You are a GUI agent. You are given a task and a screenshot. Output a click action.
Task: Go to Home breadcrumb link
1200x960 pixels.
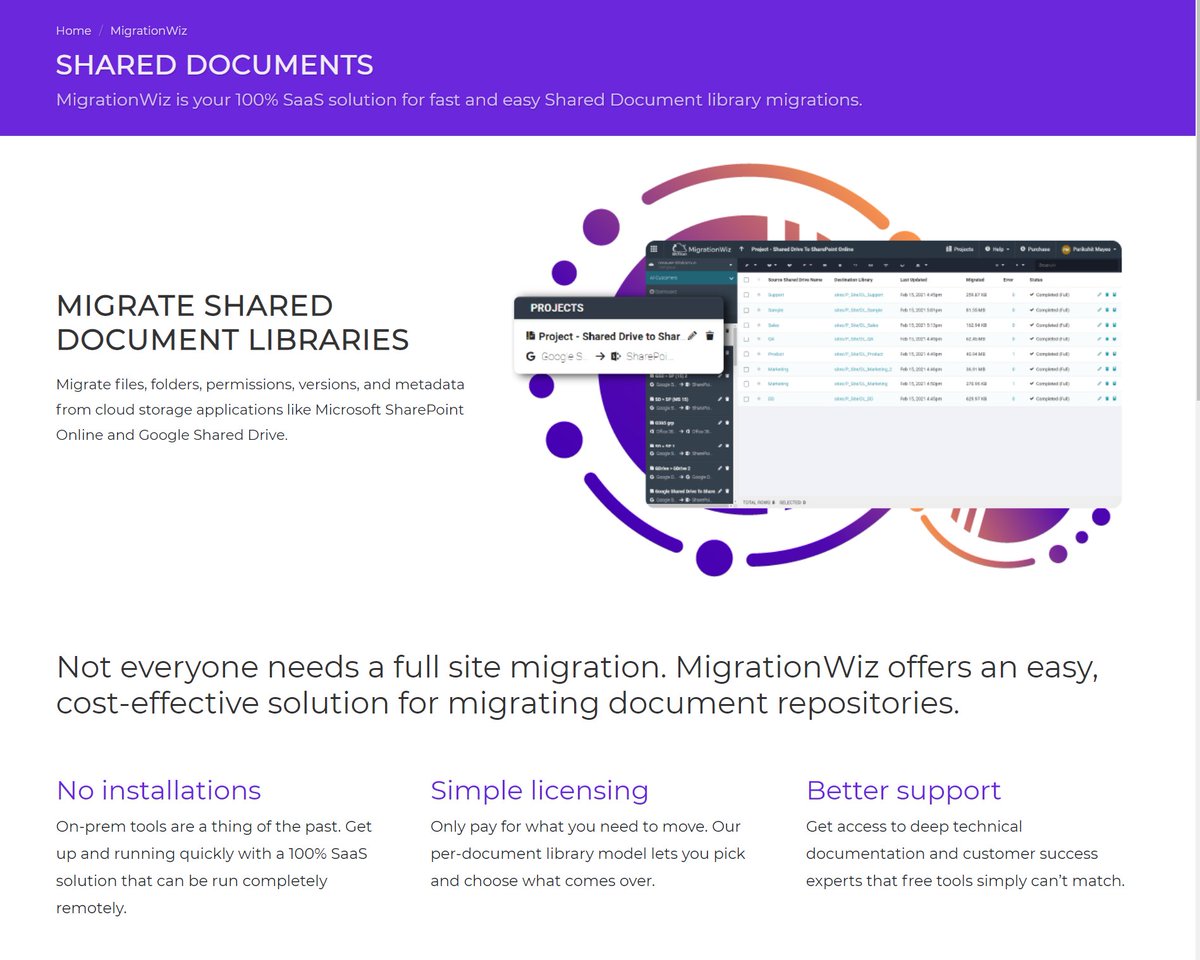click(73, 31)
